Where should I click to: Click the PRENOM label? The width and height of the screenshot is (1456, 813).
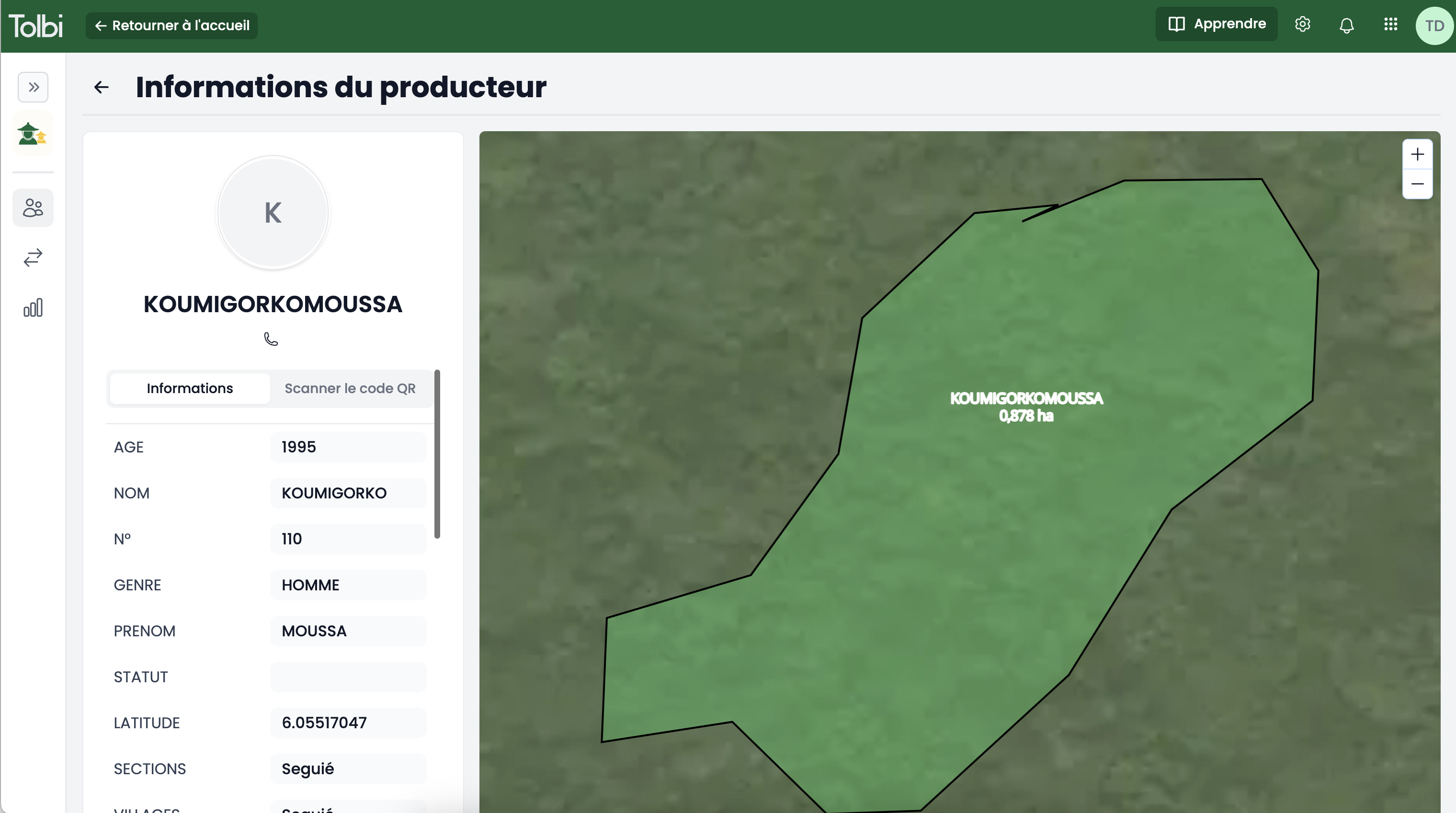tap(145, 631)
